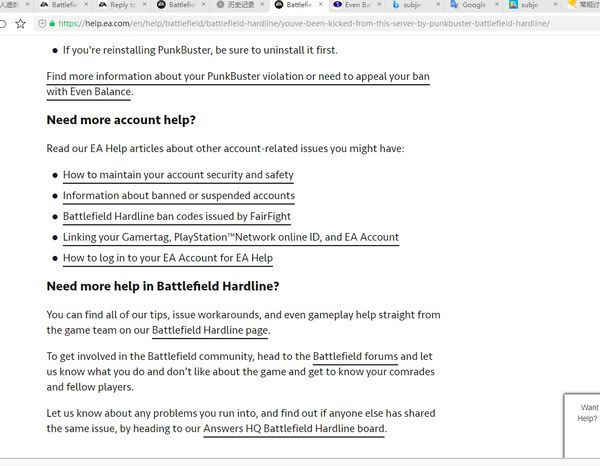600x466 pixels.
Task: Open the Answers HQ Battlefield Hardline board link
Action: [x=294, y=429]
